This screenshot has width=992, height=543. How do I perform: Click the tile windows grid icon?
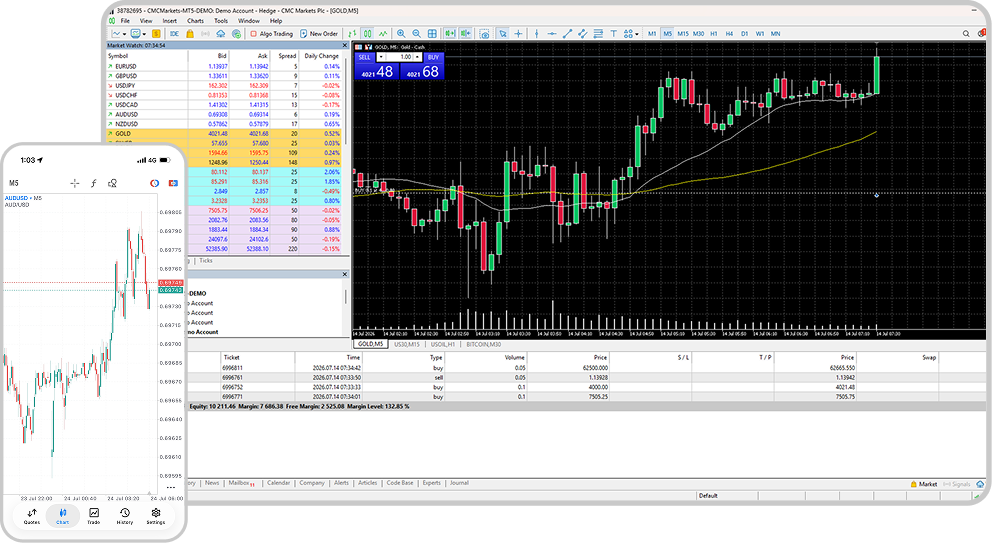pos(432,34)
